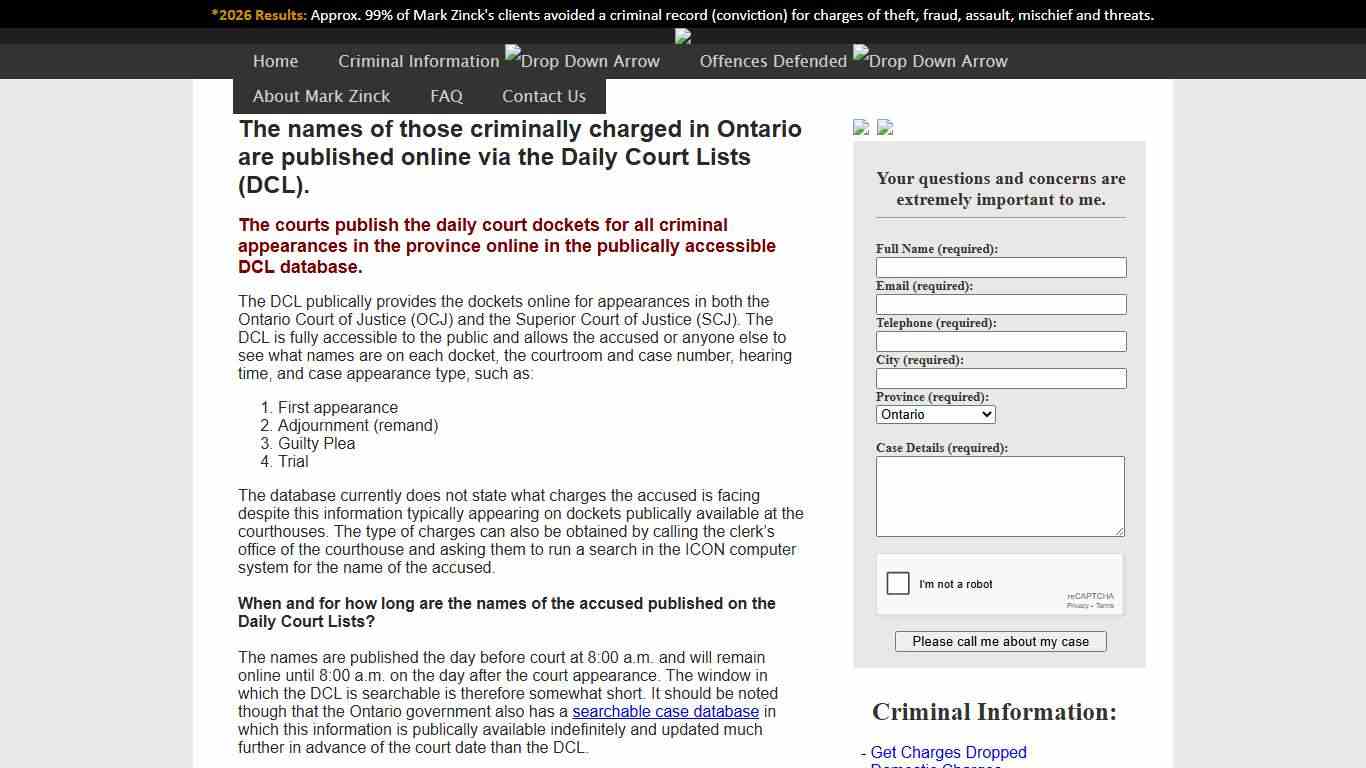The width and height of the screenshot is (1366, 768).
Task: Open the Offences Defended drop down arrow
Action: [929, 61]
